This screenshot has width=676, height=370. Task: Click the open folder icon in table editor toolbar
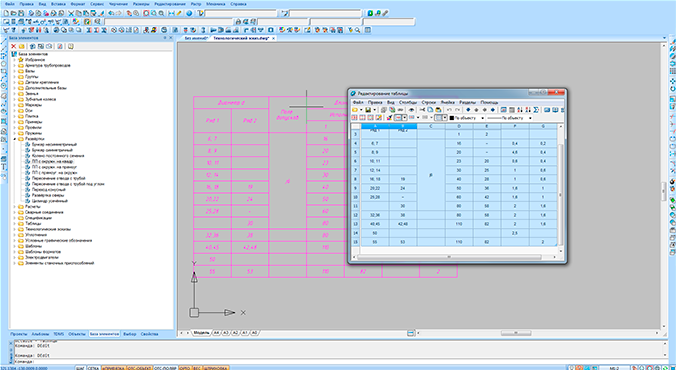355,110
